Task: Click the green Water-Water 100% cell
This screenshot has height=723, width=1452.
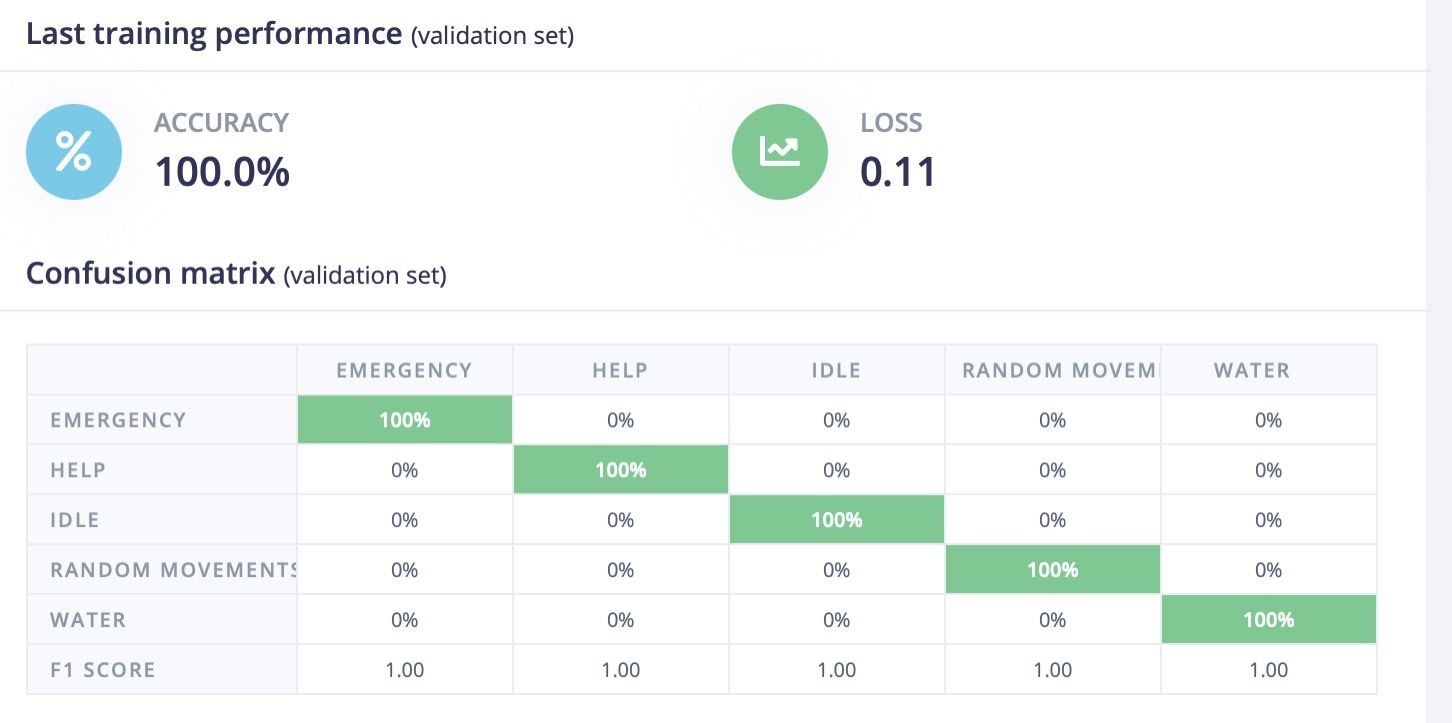Action: click(x=1269, y=620)
